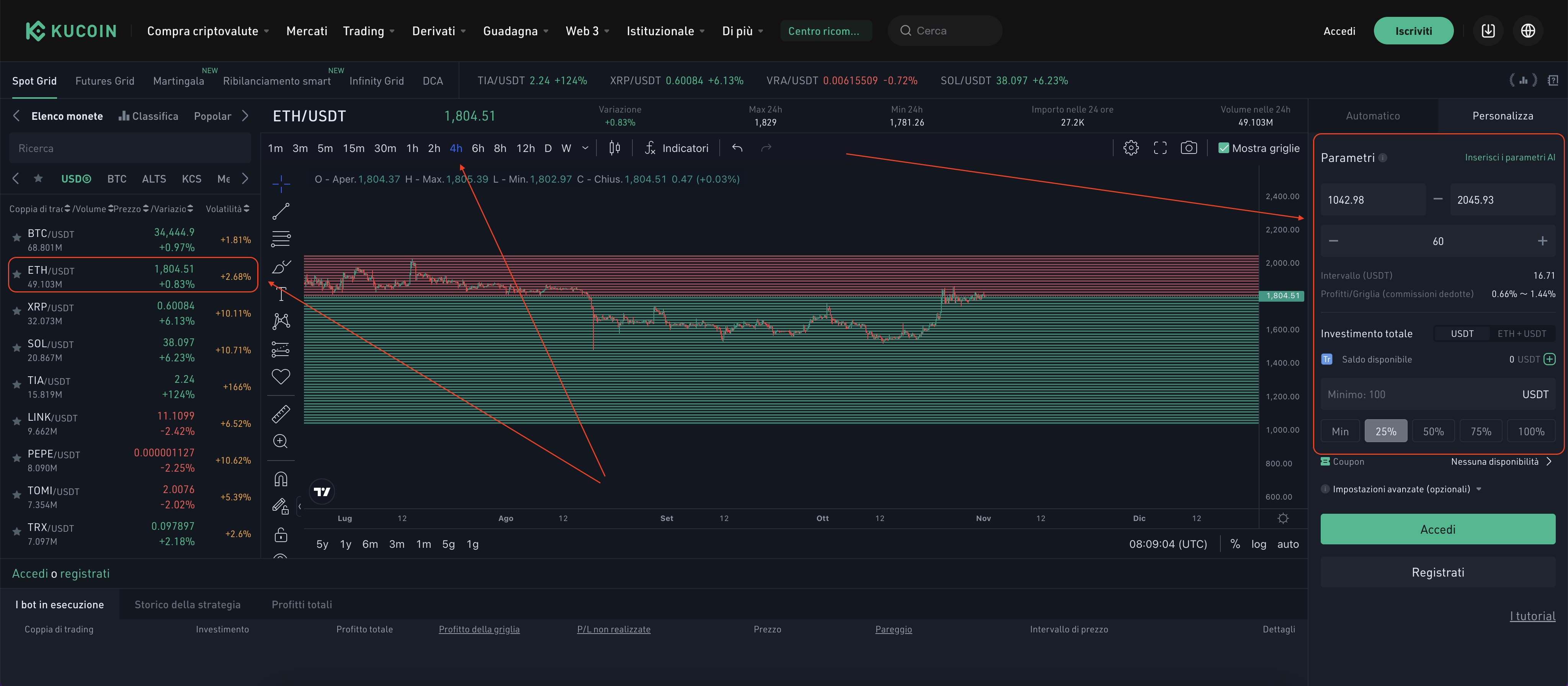The width and height of the screenshot is (1568, 686).
Task: Increase grid count with plus button
Action: click(1542, 241)
